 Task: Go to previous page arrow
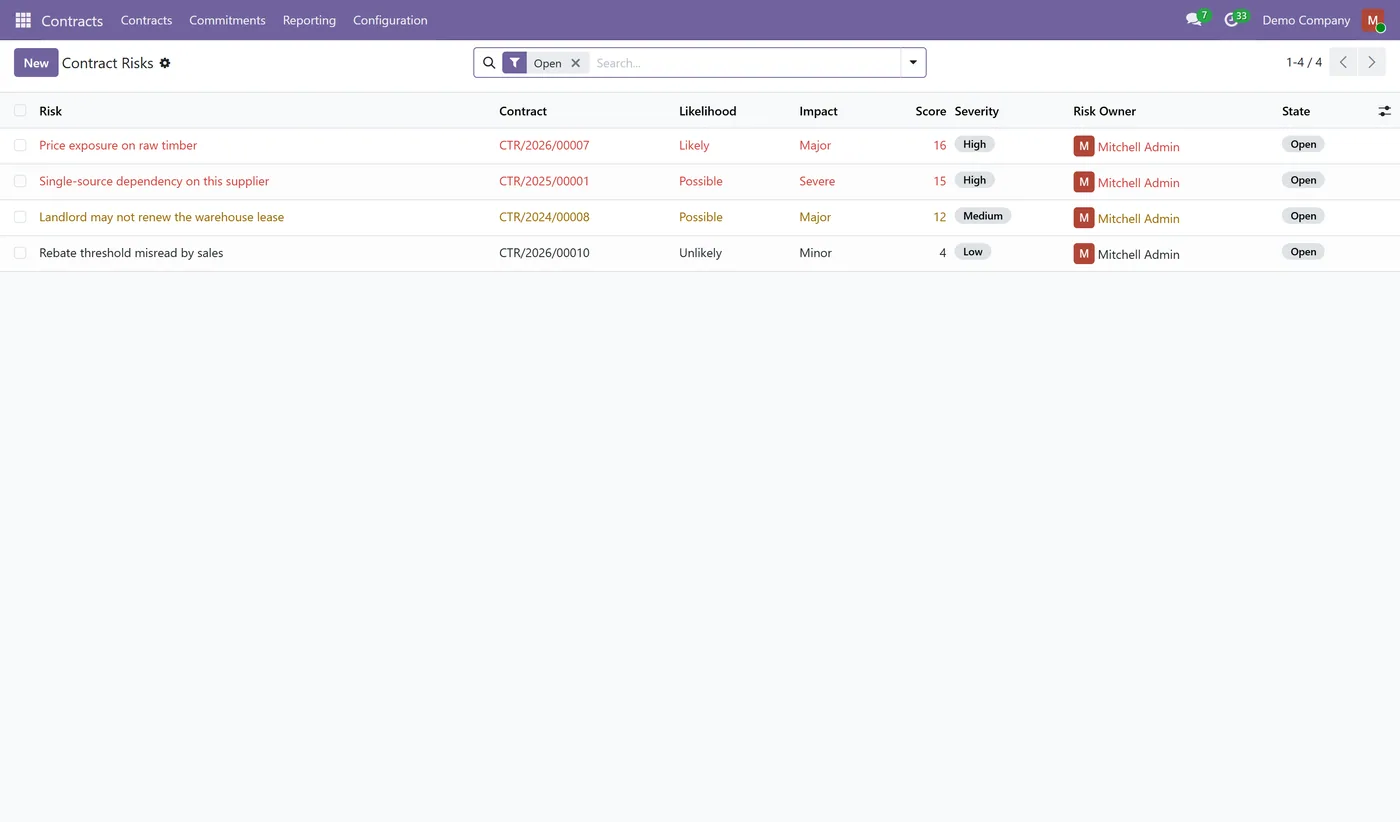point(1343,62)
